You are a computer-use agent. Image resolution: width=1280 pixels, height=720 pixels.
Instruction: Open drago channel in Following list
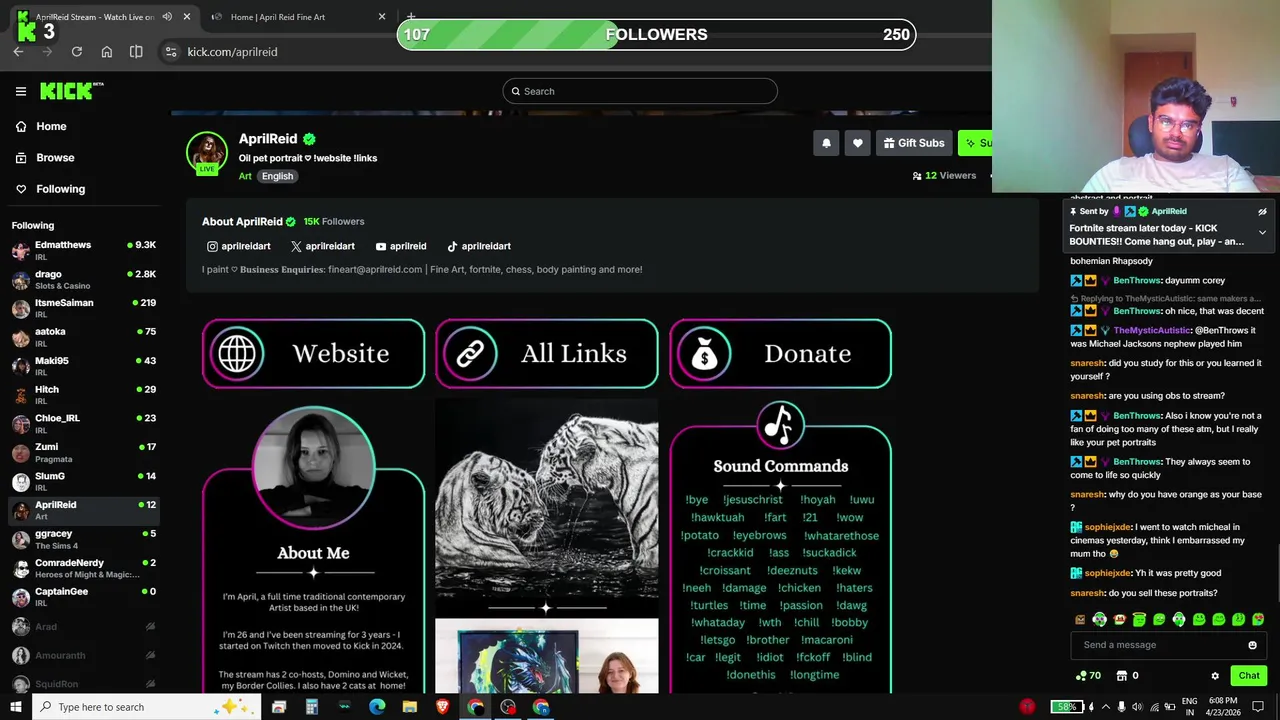[x=83, y=279]
